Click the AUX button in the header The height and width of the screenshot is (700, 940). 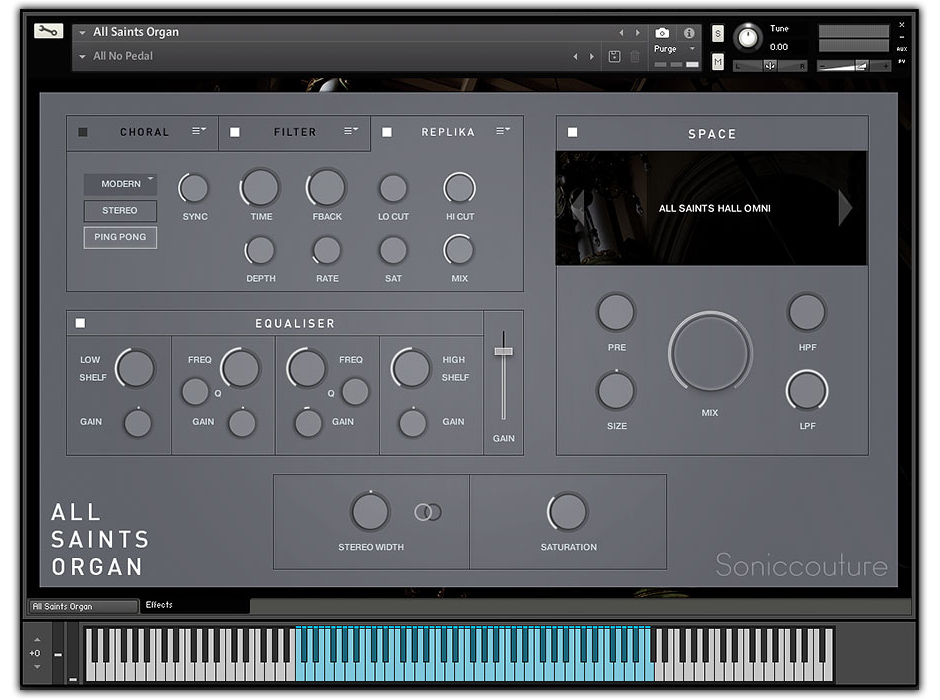click(902, 49)
